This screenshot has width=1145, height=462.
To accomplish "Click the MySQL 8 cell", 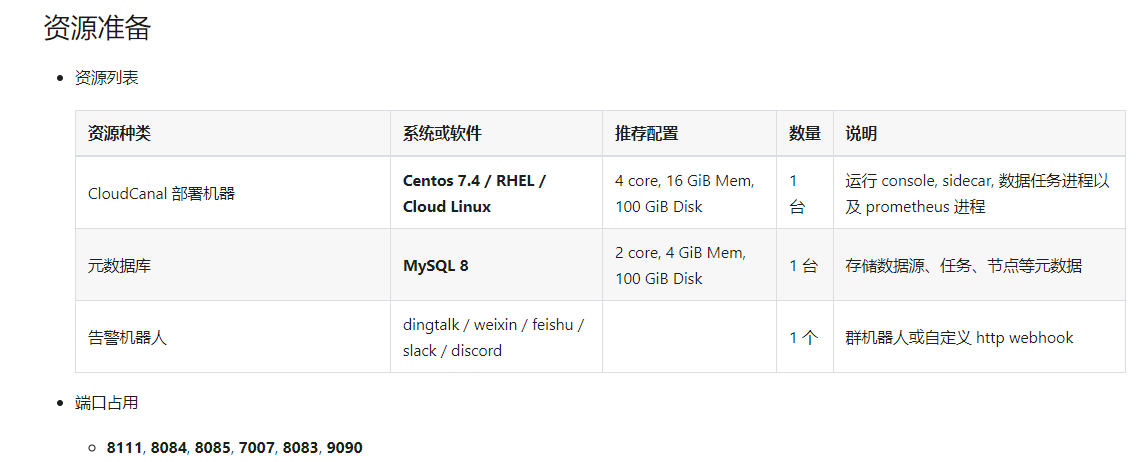I will [435, 266].
